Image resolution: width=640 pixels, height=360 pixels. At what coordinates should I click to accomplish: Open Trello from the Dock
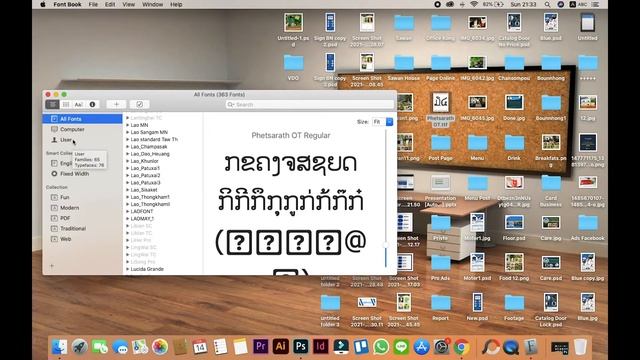coord(361,347)
